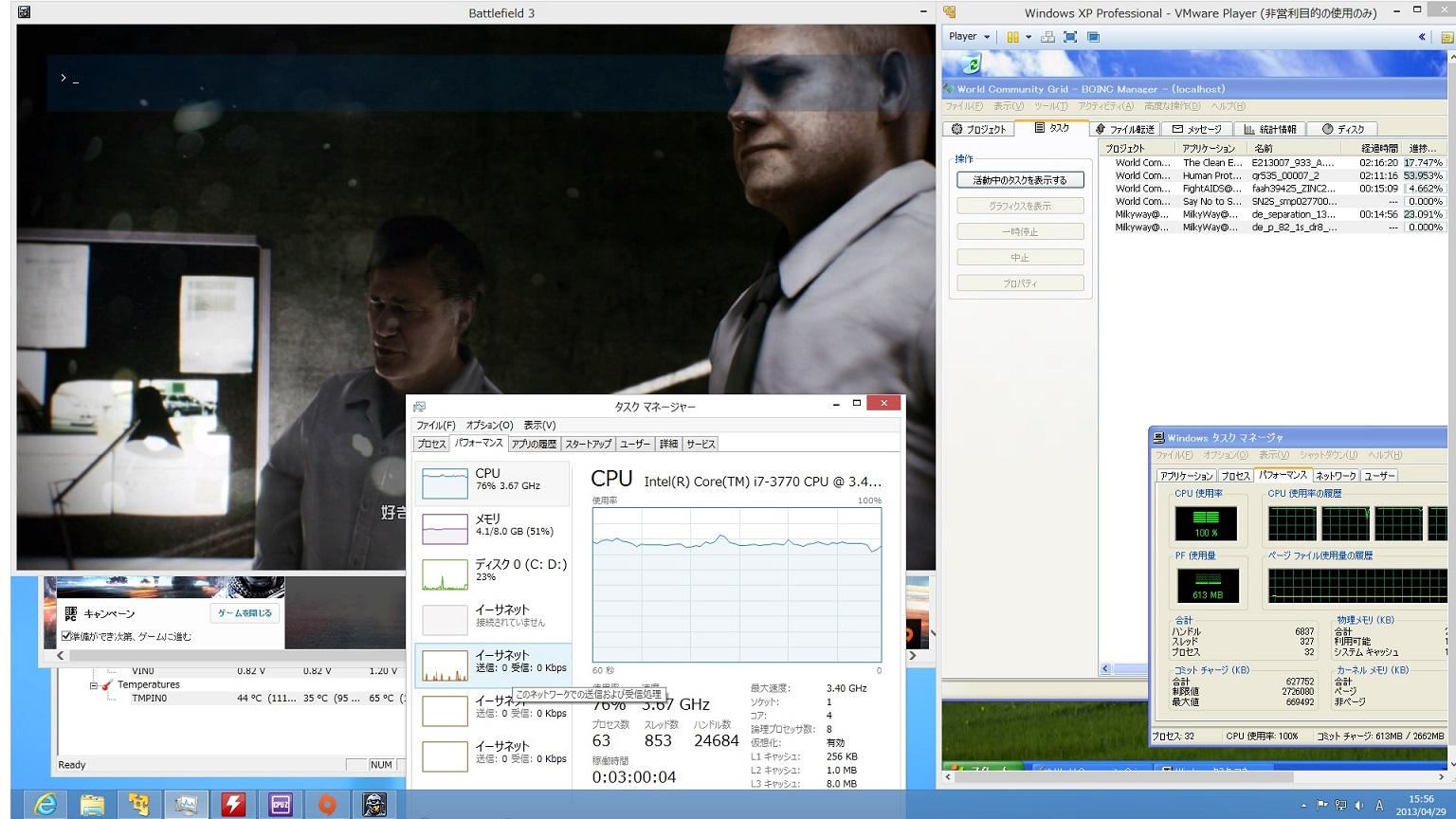
Task: Open the dropdown arrow beside the pause icon
Action: (1028, 37)
